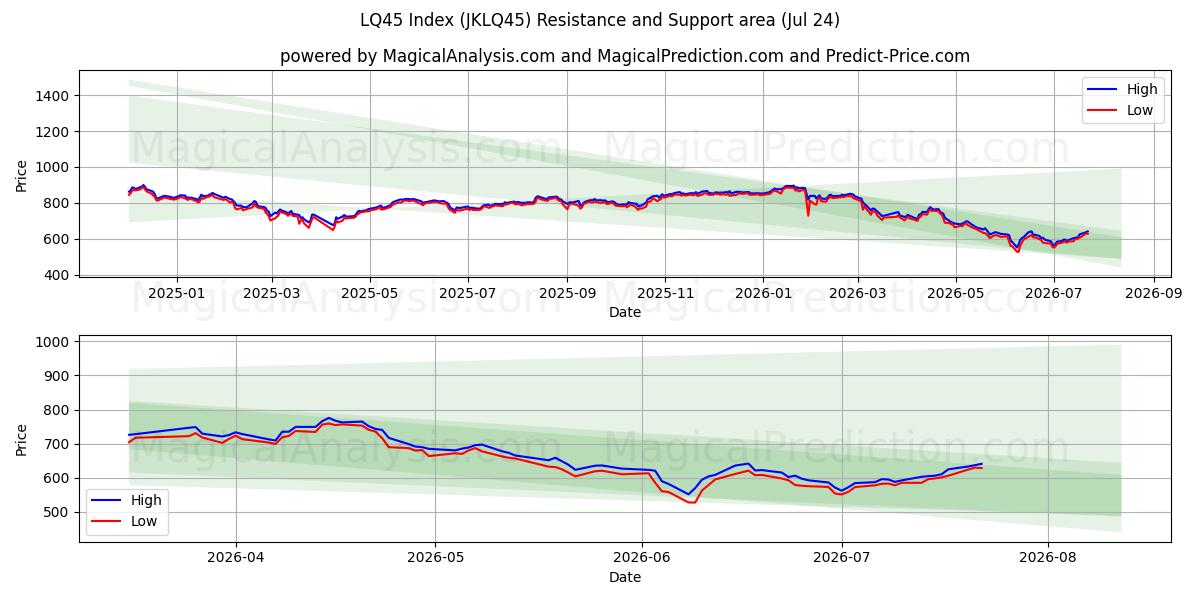This screenshot has width=1200, height=600.
Task: Click the '1200' price tick label on the top chart
Action: pos(53,132)
